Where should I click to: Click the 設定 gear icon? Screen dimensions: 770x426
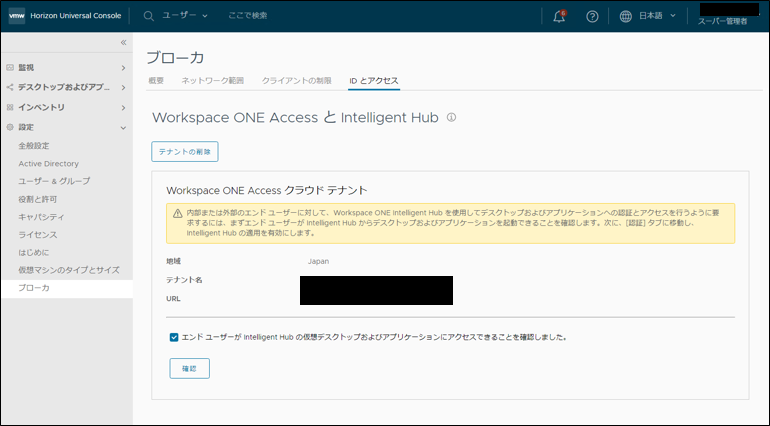click(x=10, y=127)
